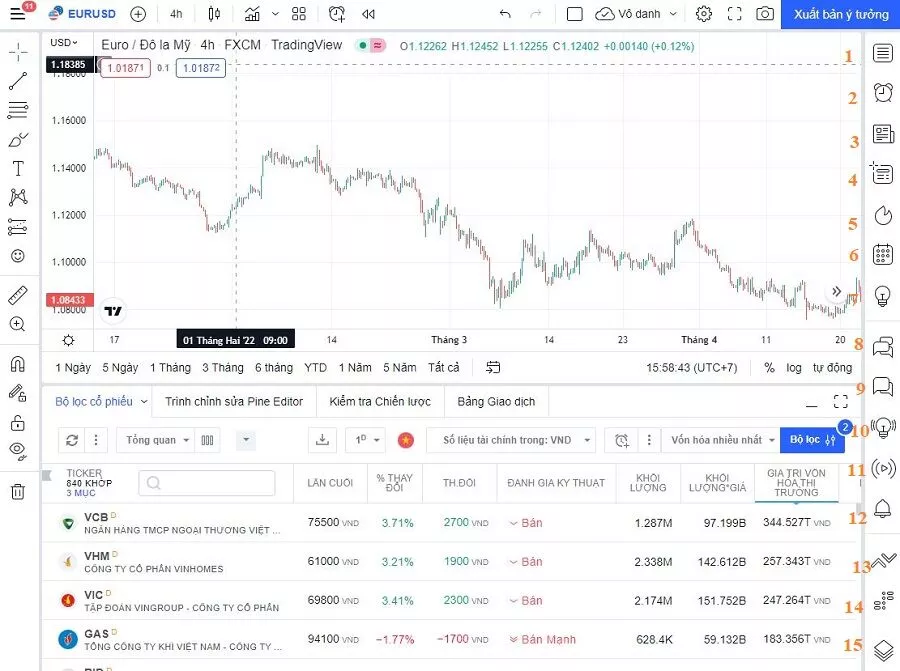Screen dimensions: 900x671
Task: Expand the indicator templates dropdown arrow
Action: (x=276, y=14)
